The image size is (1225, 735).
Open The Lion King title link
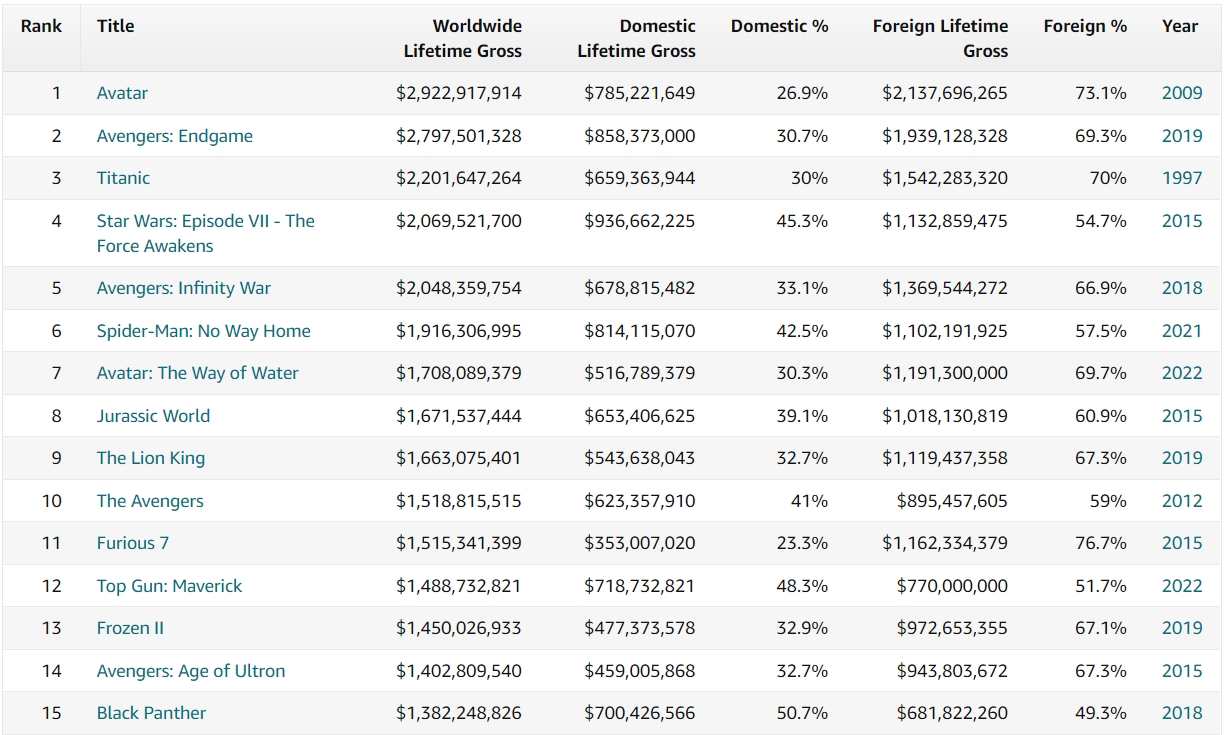click(151, 458)
